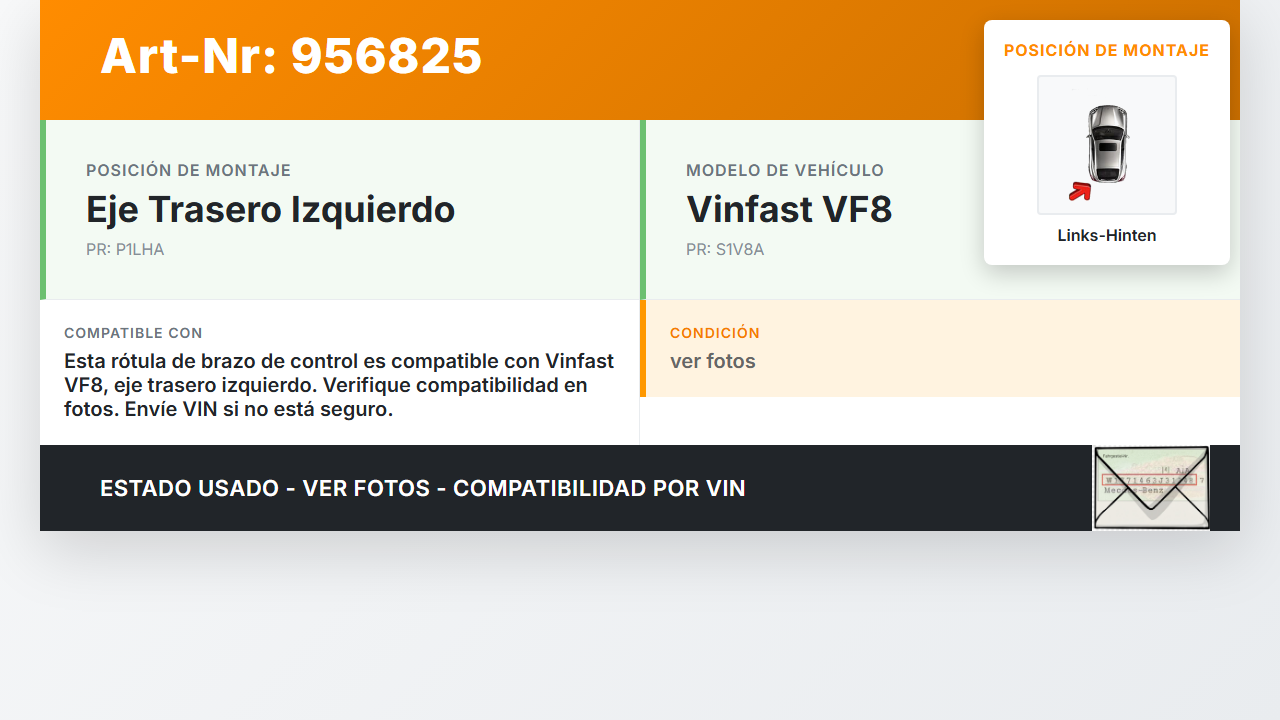
Task: Click the red arrow pointing at the rear-left wheel
Action: 1079,191
